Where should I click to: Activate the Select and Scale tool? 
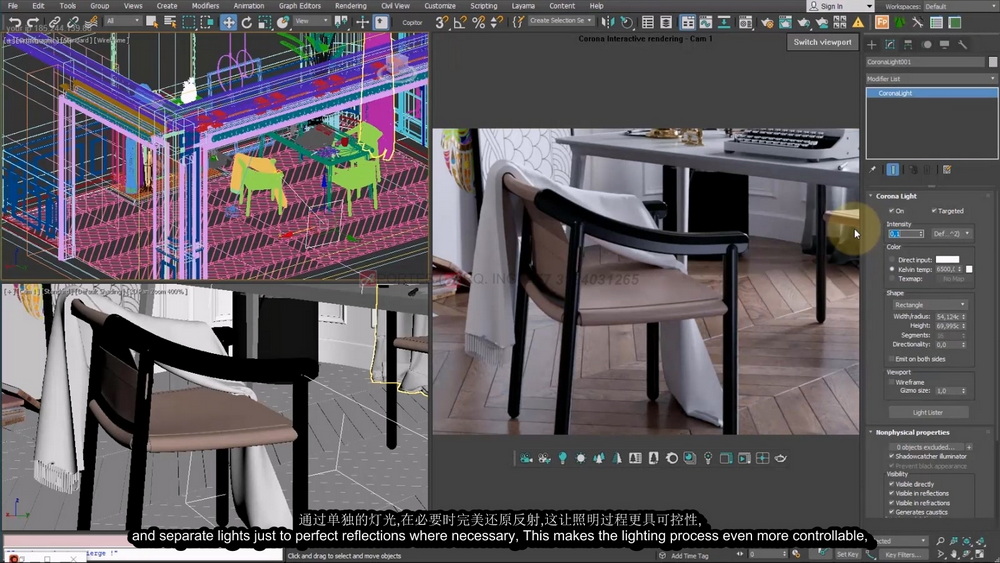click(x=265, y=22)
